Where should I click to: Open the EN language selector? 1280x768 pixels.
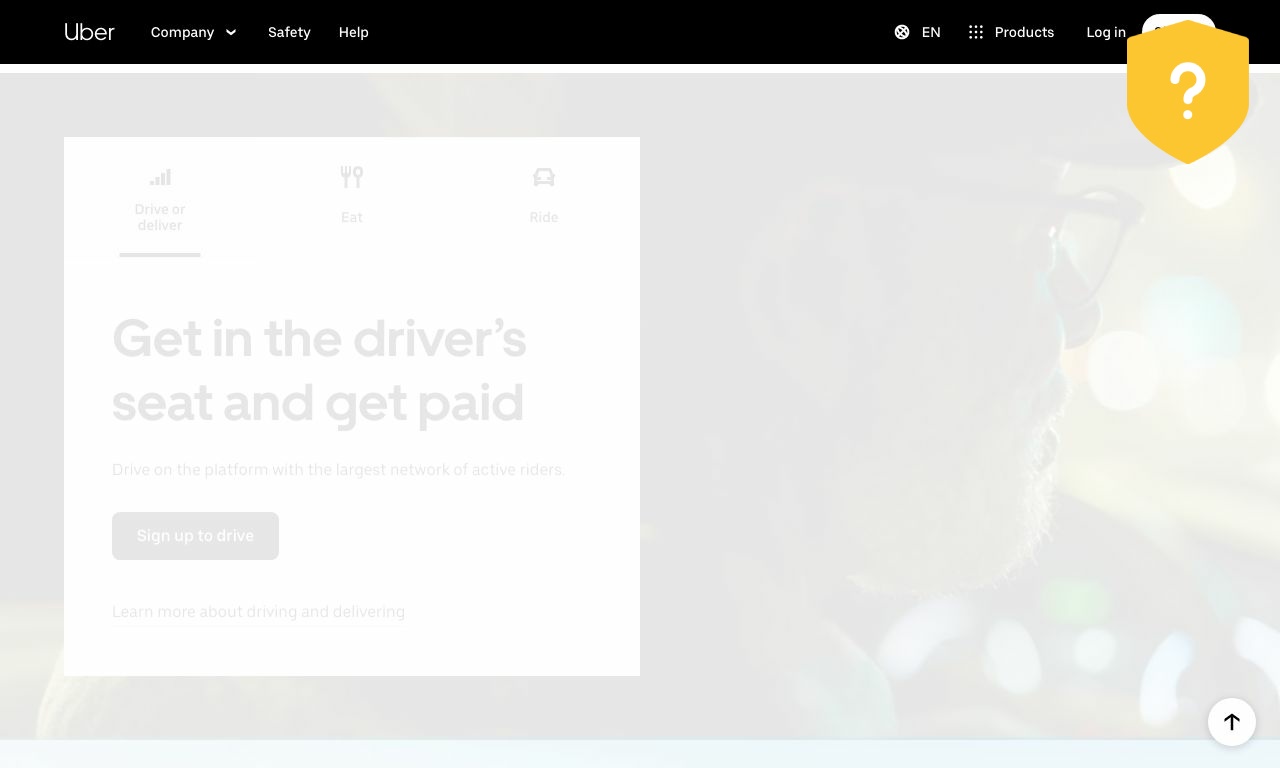pyautogui.click(x=931, y=32)
